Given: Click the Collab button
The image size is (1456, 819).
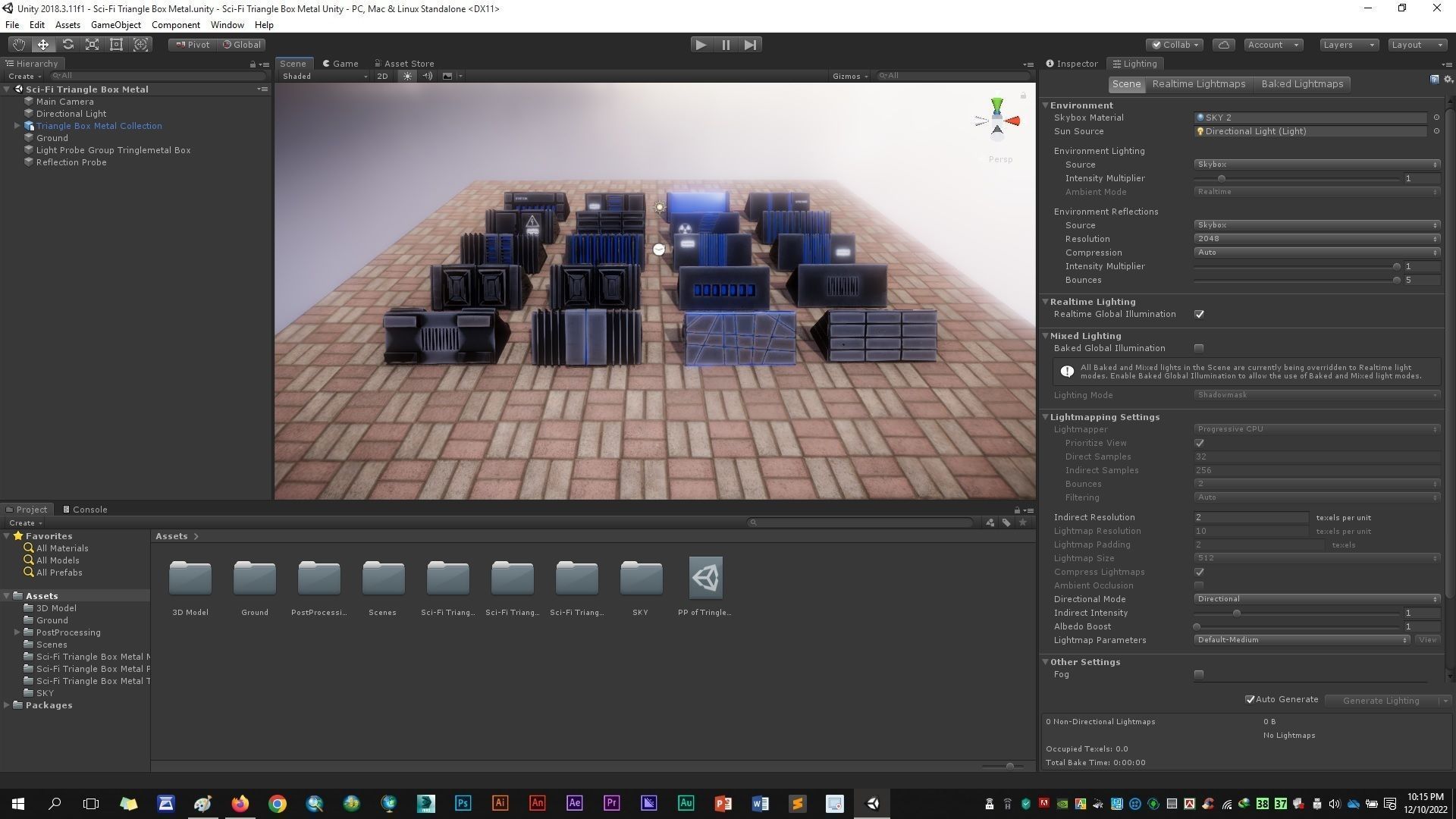Looking at the screenshot, I should (x=1175, y=45).
